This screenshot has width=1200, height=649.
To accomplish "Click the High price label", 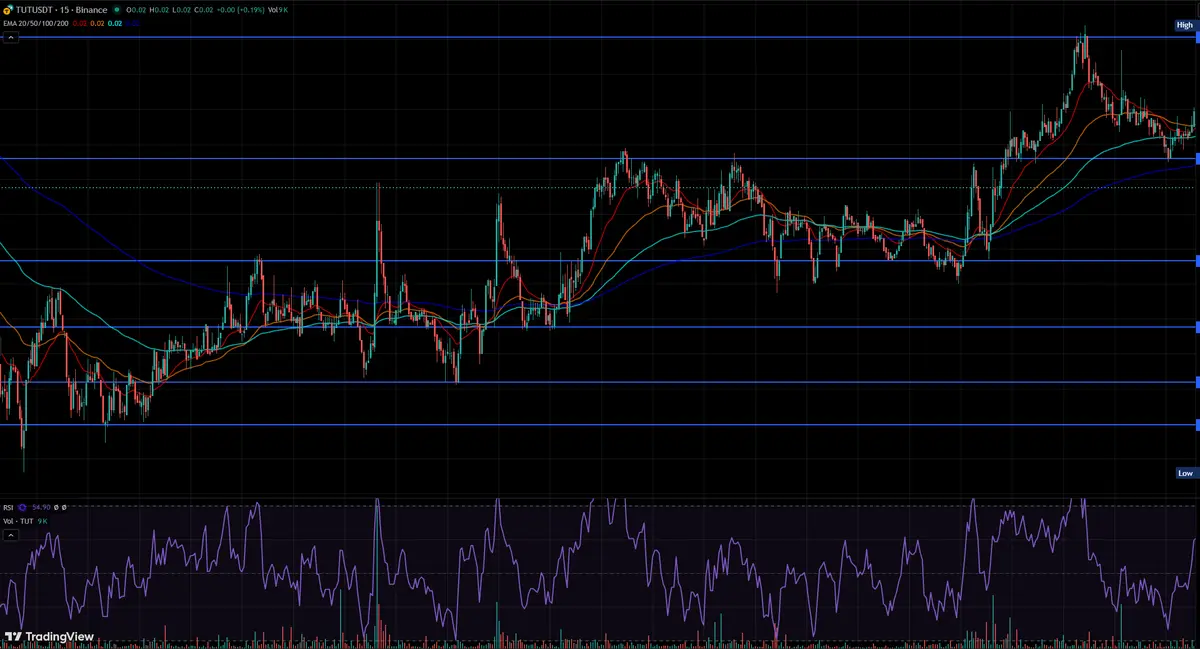I will click(x=1185, y=25).
